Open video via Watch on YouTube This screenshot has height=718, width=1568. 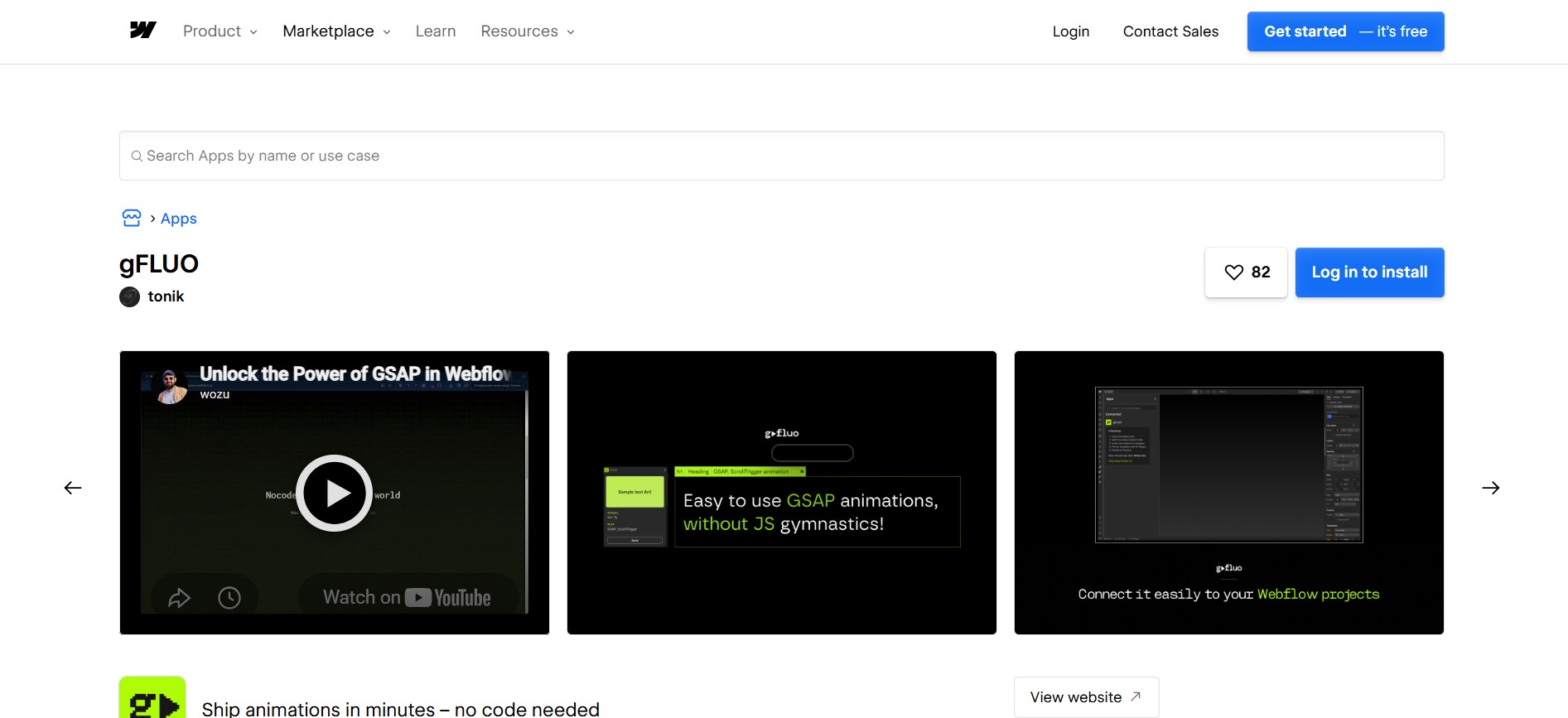407,597
